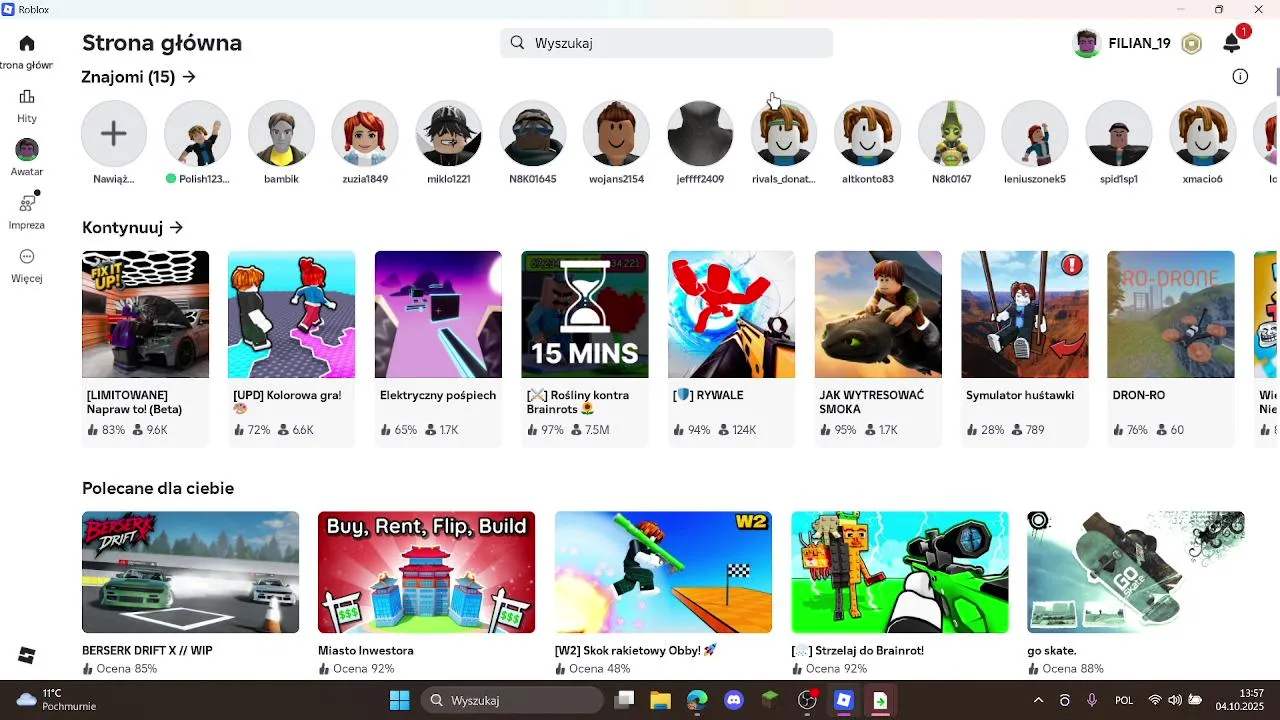Viewport: 1280px width, 720px height.
Task: Open Discord from the taskbar
Action: pyautogui.click(x=733, y=700)
